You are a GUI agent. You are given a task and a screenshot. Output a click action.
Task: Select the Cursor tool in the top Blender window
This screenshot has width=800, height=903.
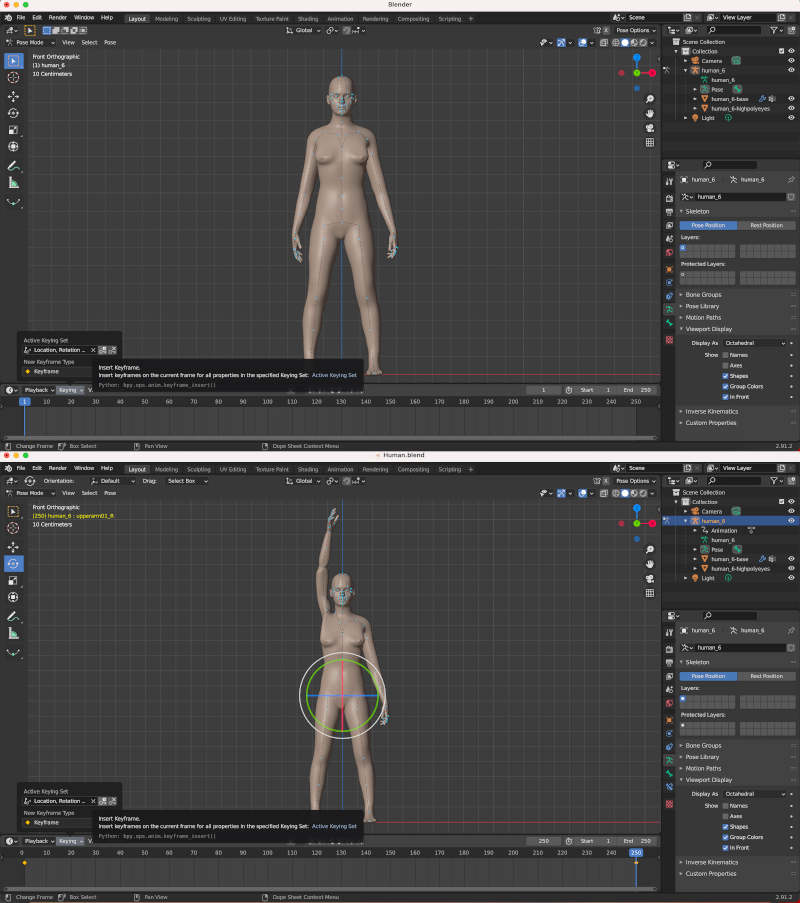[13, 78]
